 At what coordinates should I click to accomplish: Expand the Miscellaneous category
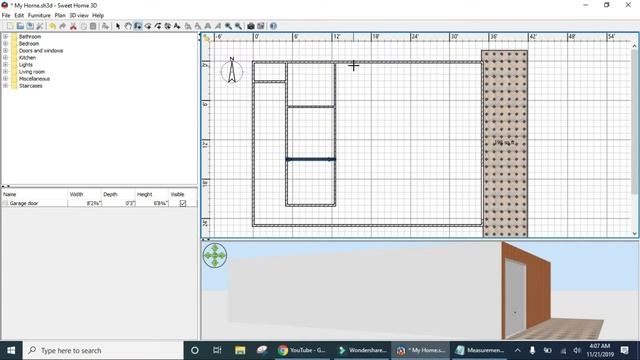coord(5,79)
